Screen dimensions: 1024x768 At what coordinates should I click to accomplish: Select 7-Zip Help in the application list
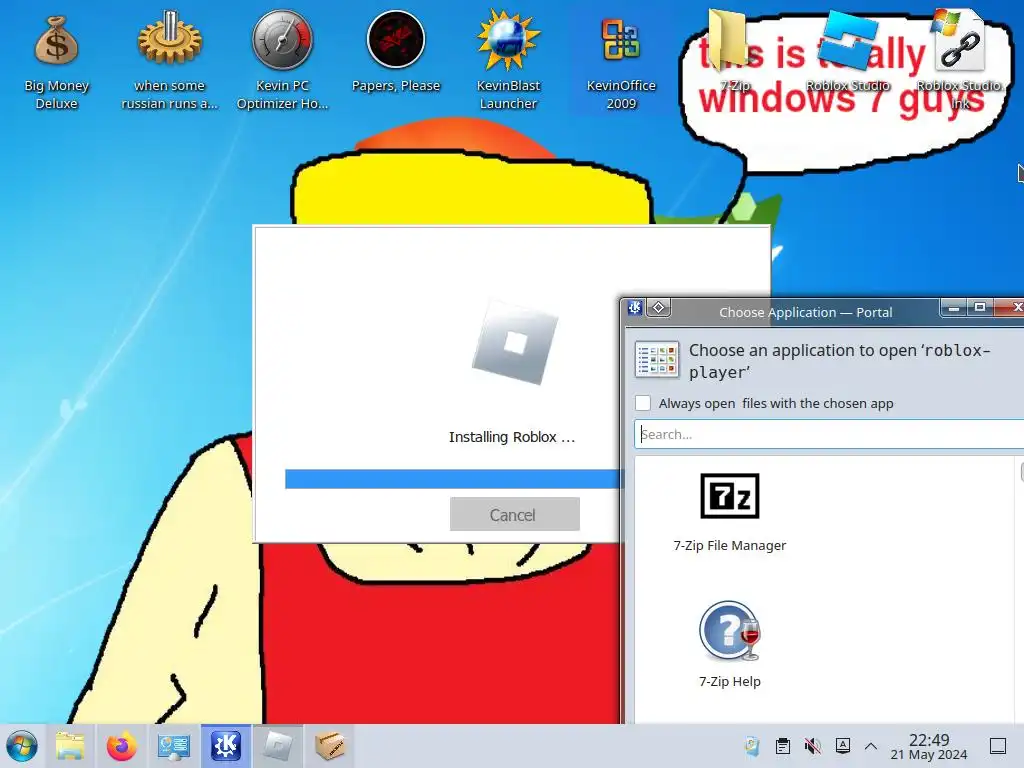729,645
